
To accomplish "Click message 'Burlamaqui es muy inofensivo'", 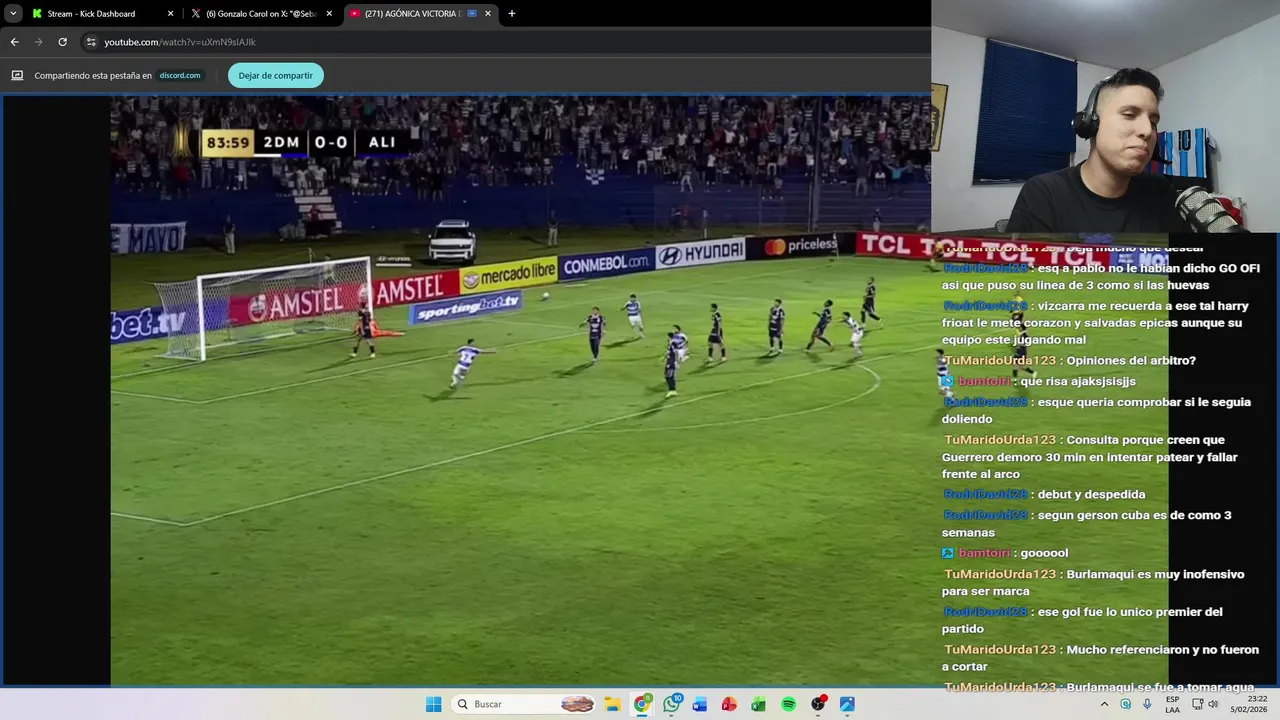I will click(x=1094, y=583).
